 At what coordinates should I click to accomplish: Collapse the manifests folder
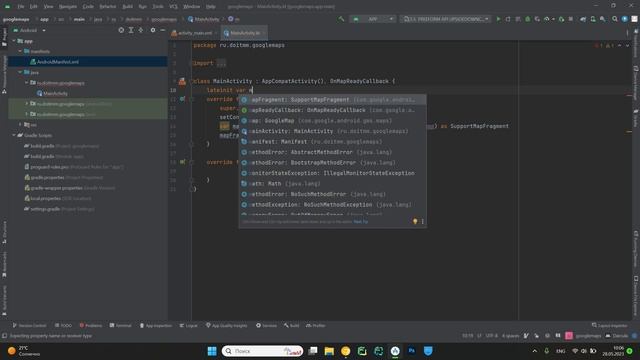point(20,51)
